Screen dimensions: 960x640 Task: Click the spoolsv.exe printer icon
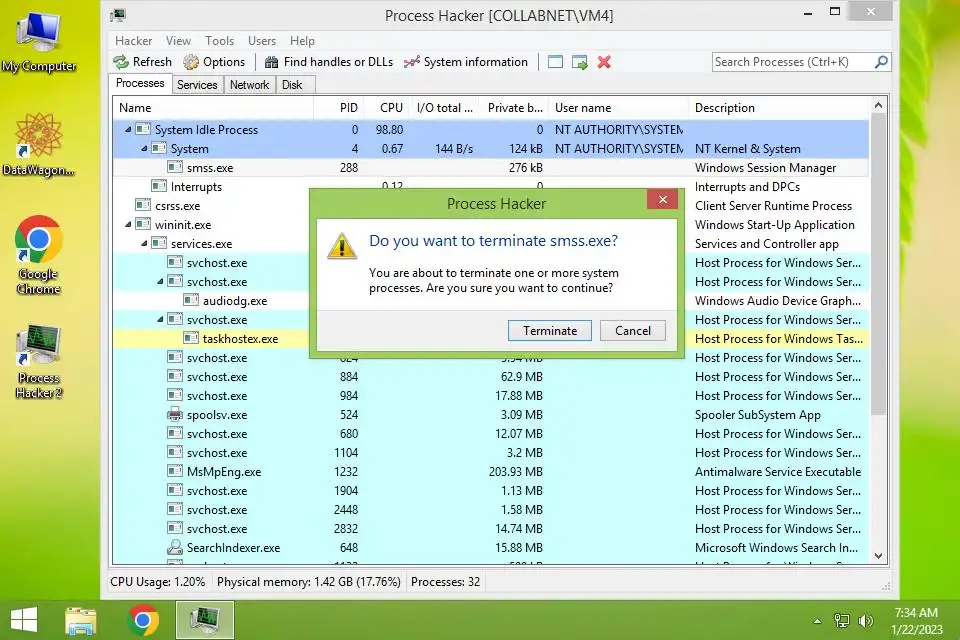click(175, 415)
